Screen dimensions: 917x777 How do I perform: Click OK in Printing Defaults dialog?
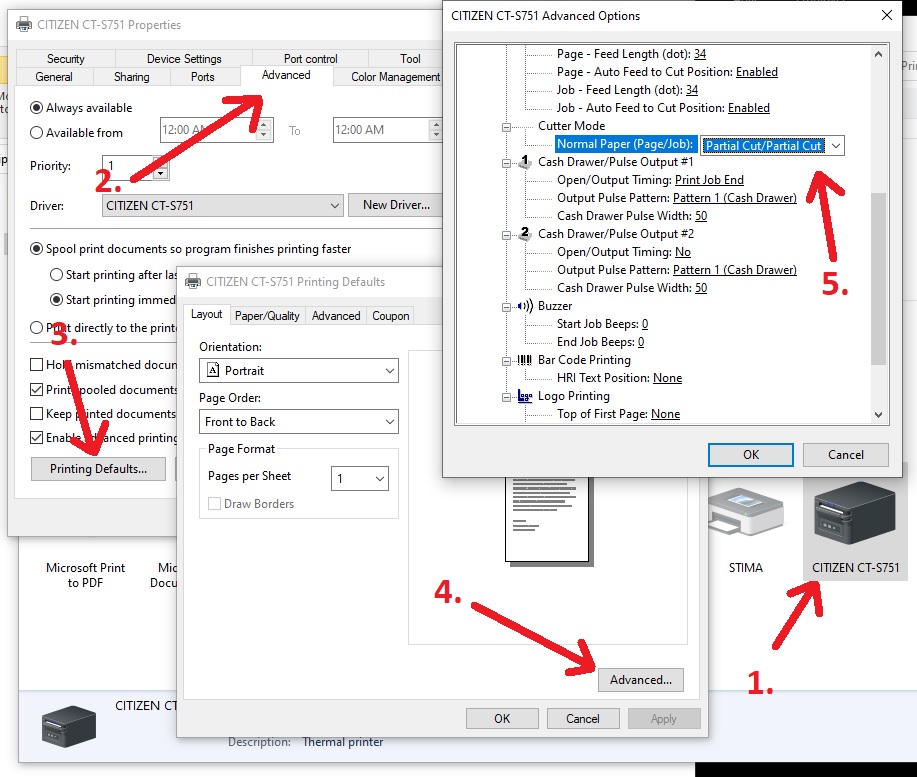click(x=502, y=719)
